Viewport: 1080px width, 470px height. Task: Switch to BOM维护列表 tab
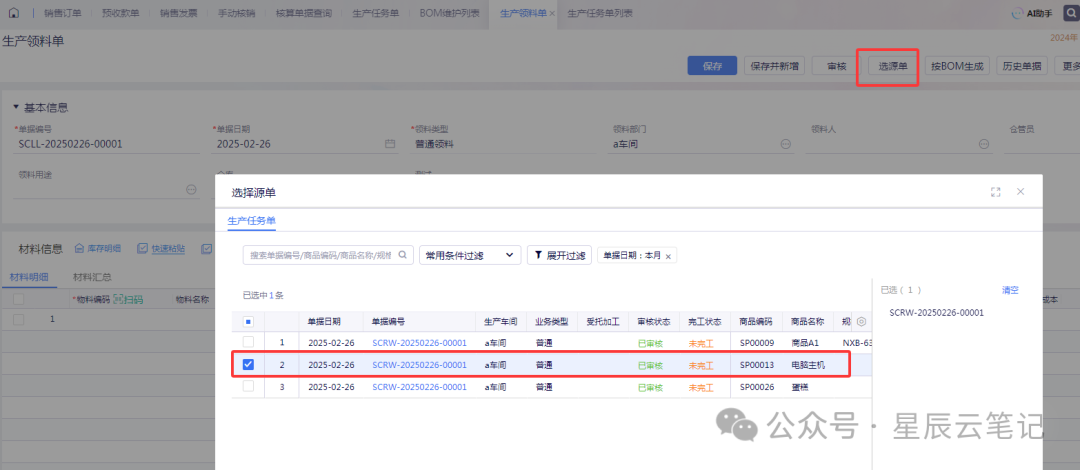point(448,14)
